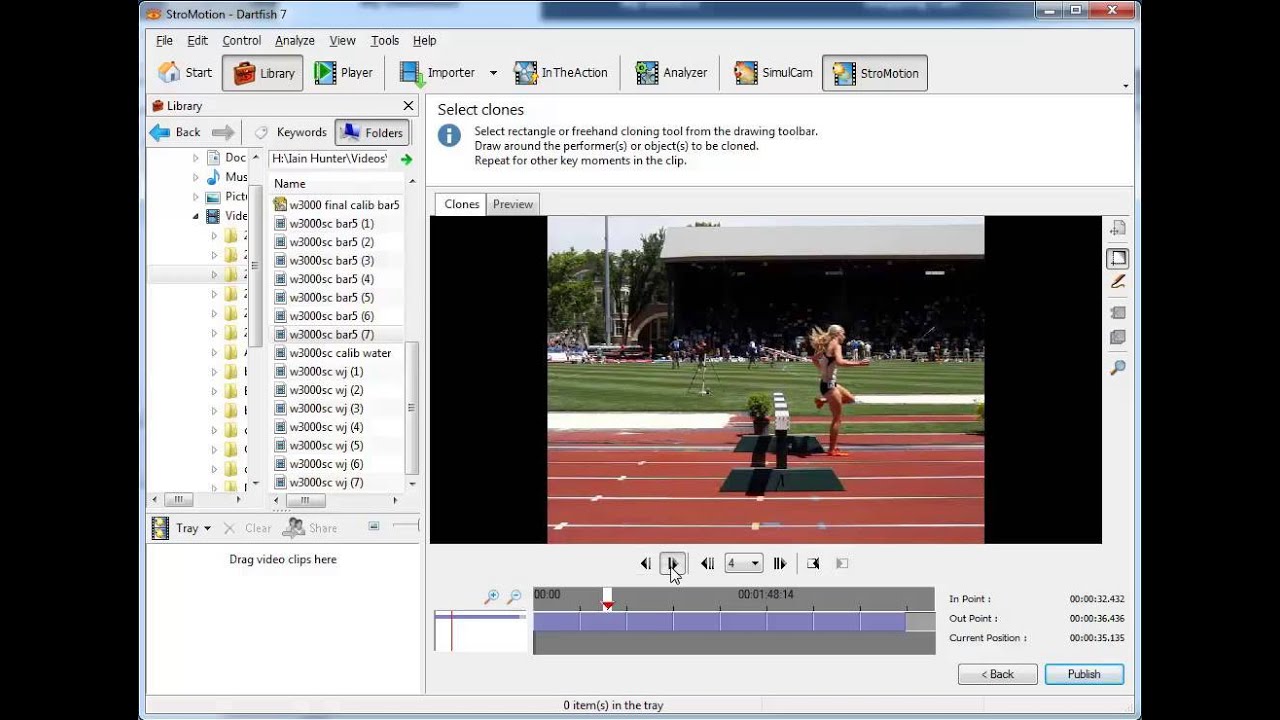Expand the Music tree node

pos(196,177)
